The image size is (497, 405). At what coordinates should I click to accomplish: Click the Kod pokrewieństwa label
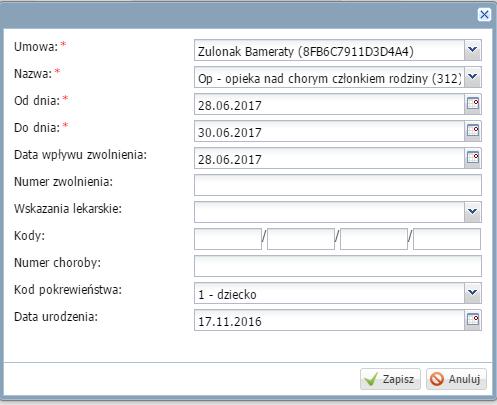tap(68, 290)
